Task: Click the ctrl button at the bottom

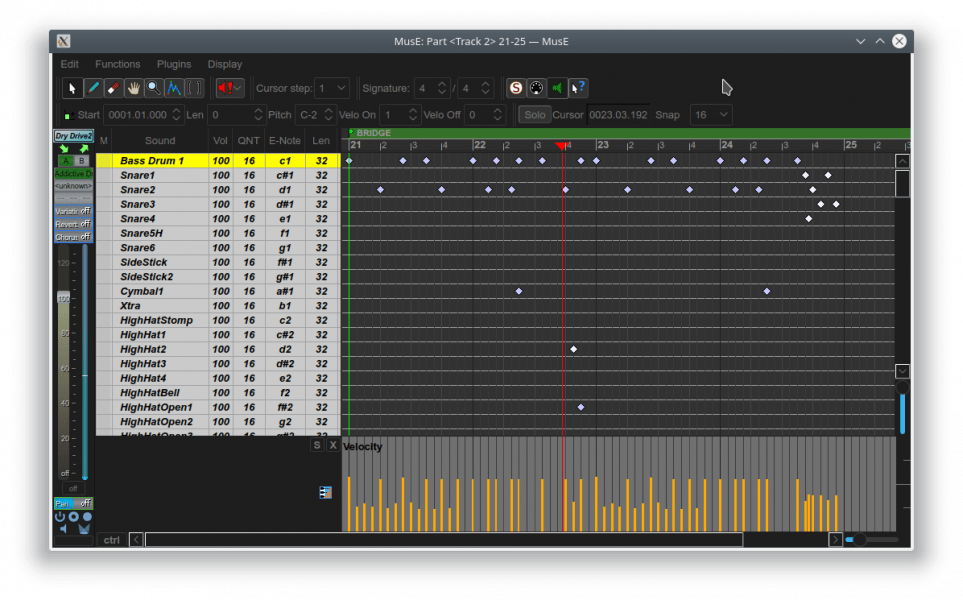Action: (x=112, y=540)
